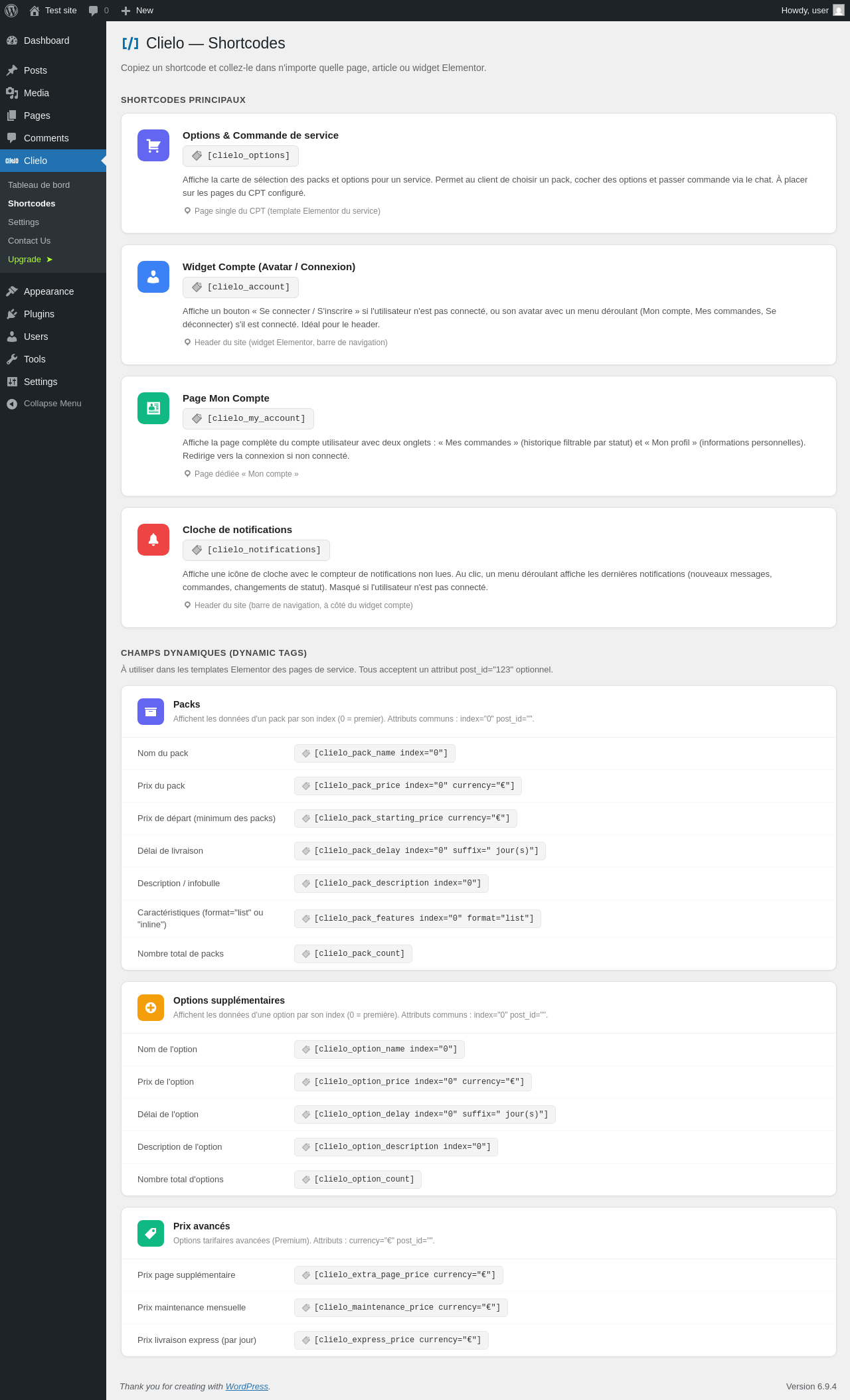The image size is (850, 1400).
Task: Click the green price tag icon for Prix avancés
Action: pyautogui.click(x=151, y=1233)
